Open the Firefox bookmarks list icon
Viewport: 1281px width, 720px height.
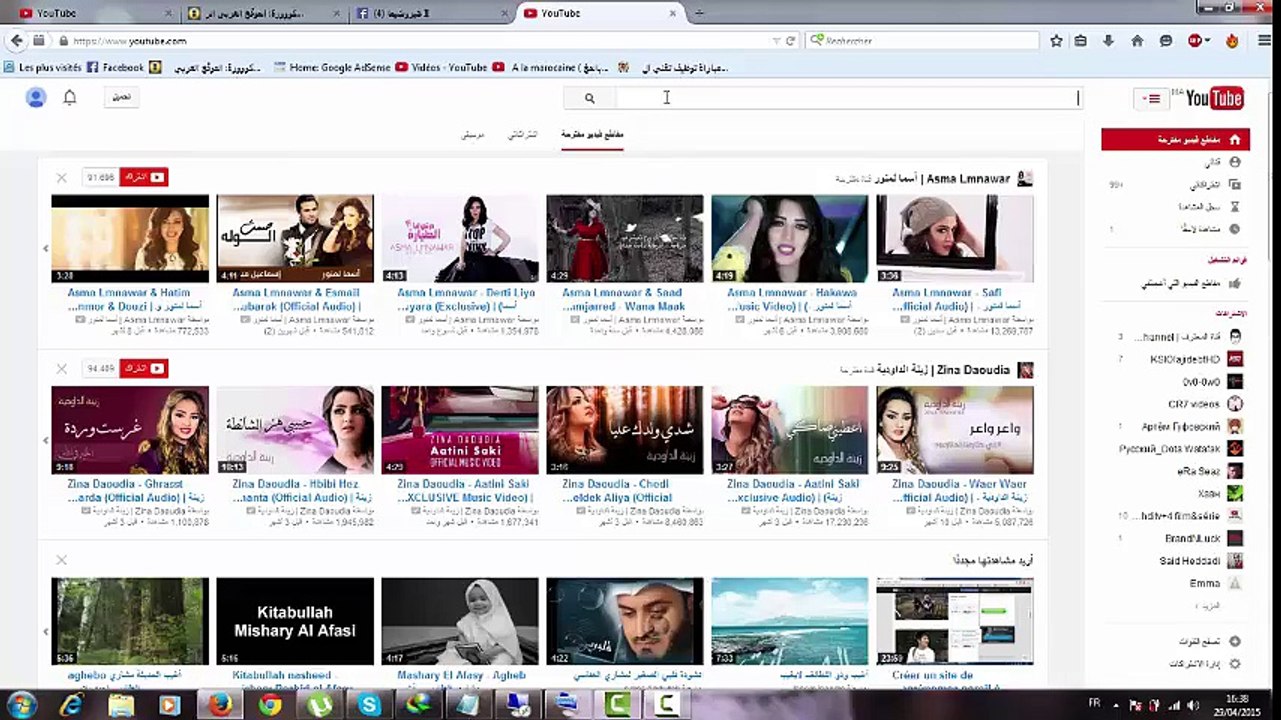point(1081,41)
